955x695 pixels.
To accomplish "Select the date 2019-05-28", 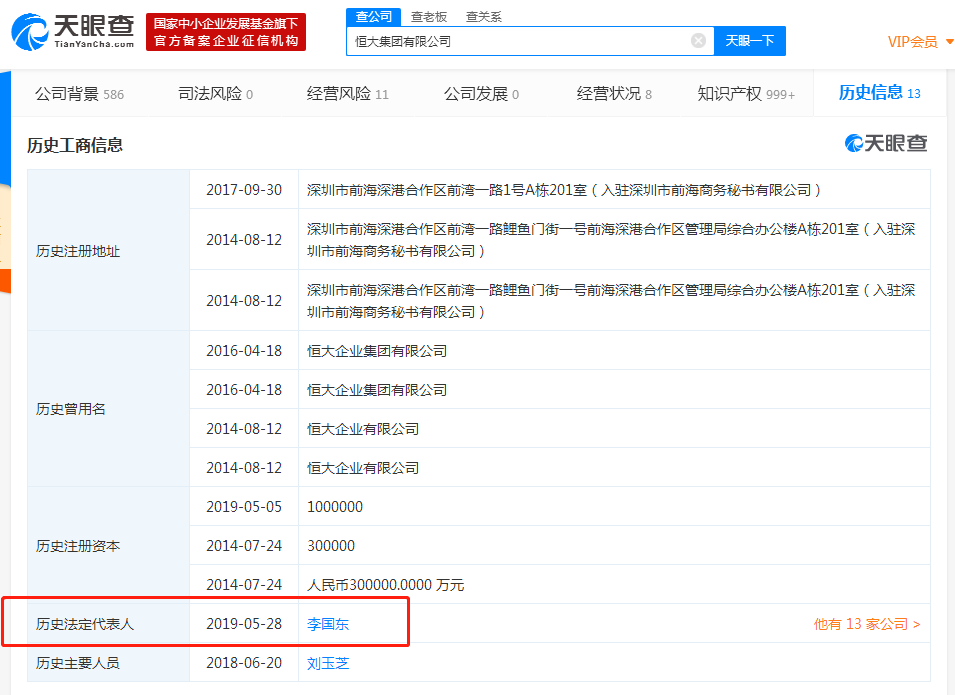I will (x=244, y=624).
